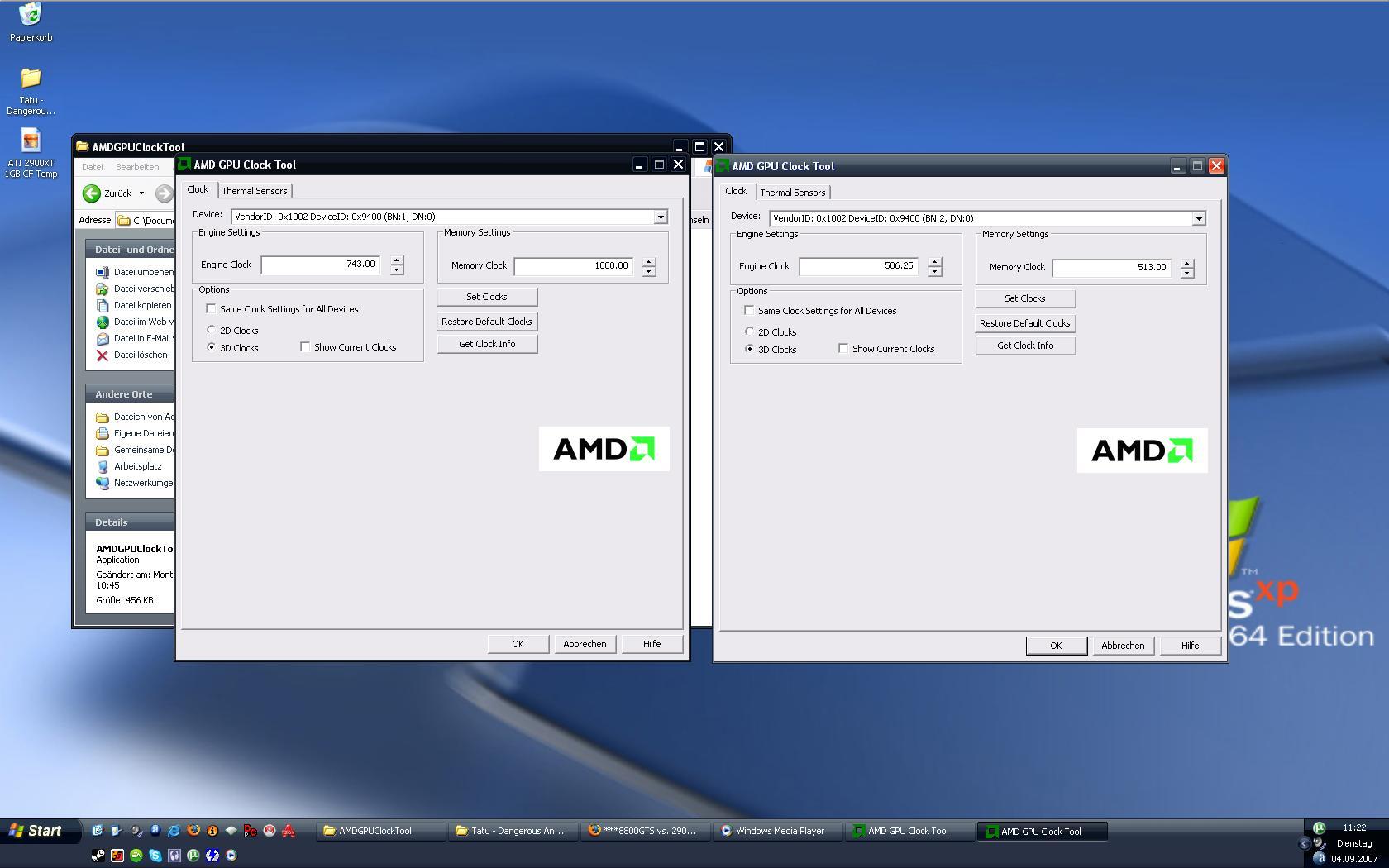
Task: Enable Same Clock Settings for All Devices in left window
Action: coord(211,309)
